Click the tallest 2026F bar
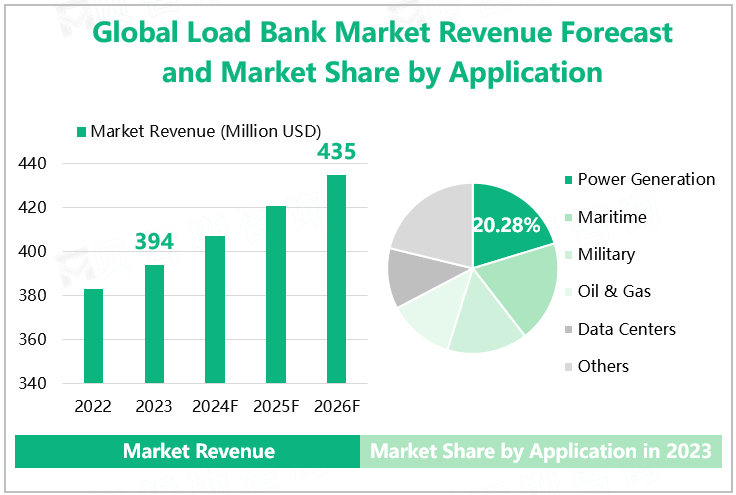 click(335, 280)
